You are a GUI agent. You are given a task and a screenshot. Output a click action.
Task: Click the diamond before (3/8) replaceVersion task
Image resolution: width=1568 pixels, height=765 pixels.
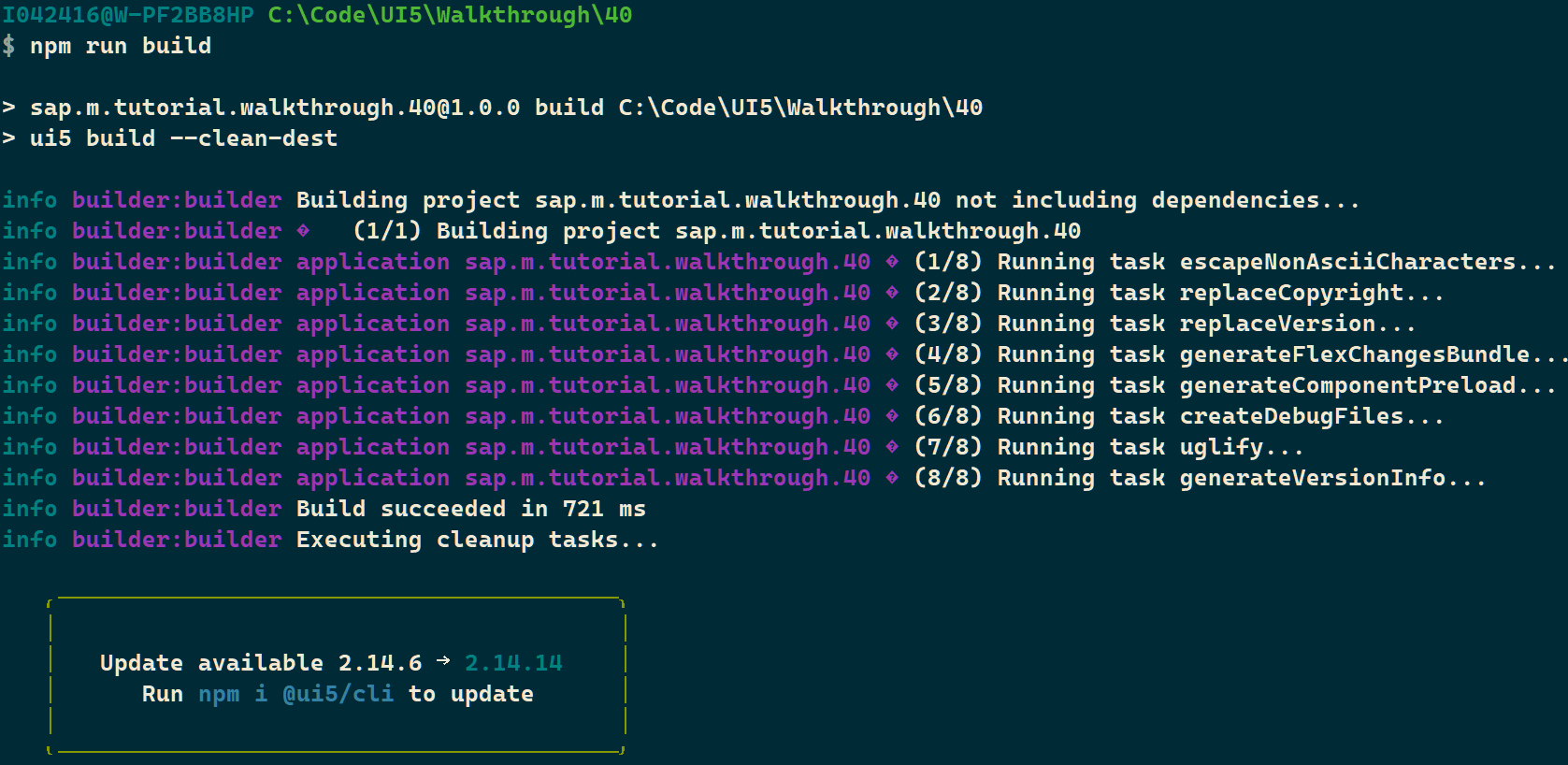[892, 323]
